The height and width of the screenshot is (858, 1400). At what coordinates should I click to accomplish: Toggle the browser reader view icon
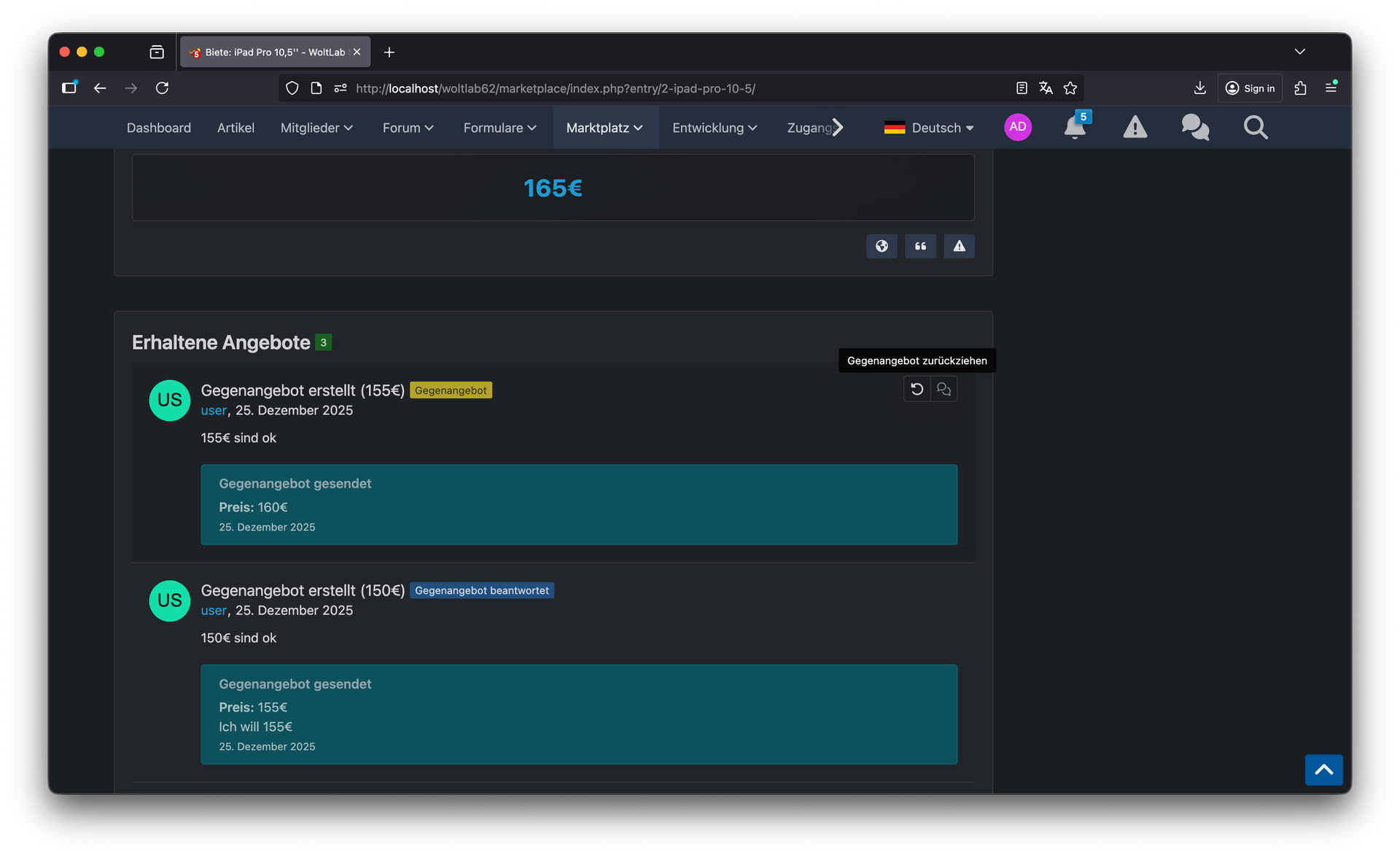1022,88
